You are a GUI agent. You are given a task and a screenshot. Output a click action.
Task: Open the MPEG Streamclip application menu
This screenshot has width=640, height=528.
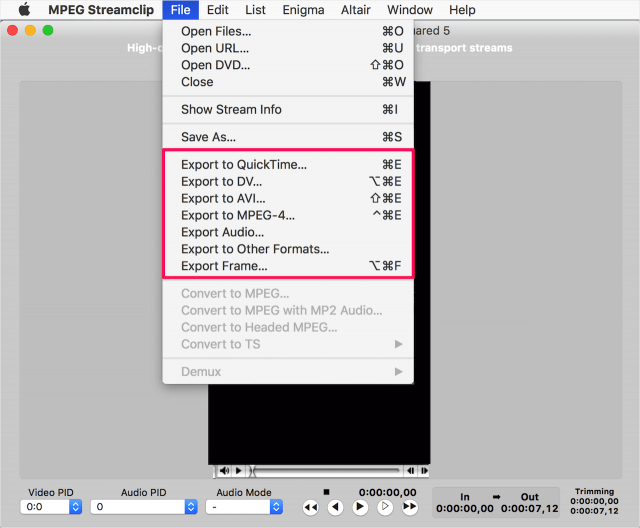tap(101, 9)
